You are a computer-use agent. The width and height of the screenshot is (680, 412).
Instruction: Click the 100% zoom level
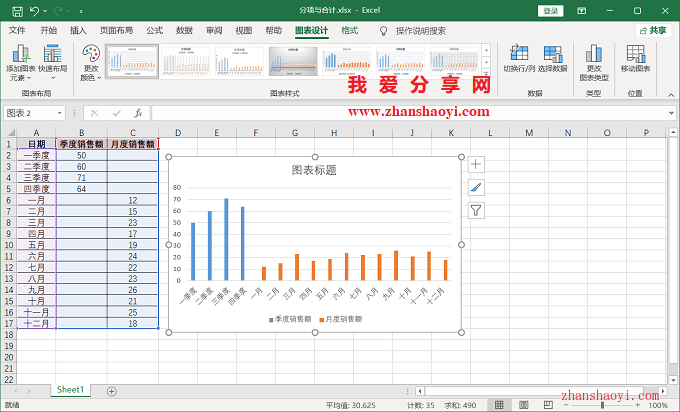(x=657, y=405)
